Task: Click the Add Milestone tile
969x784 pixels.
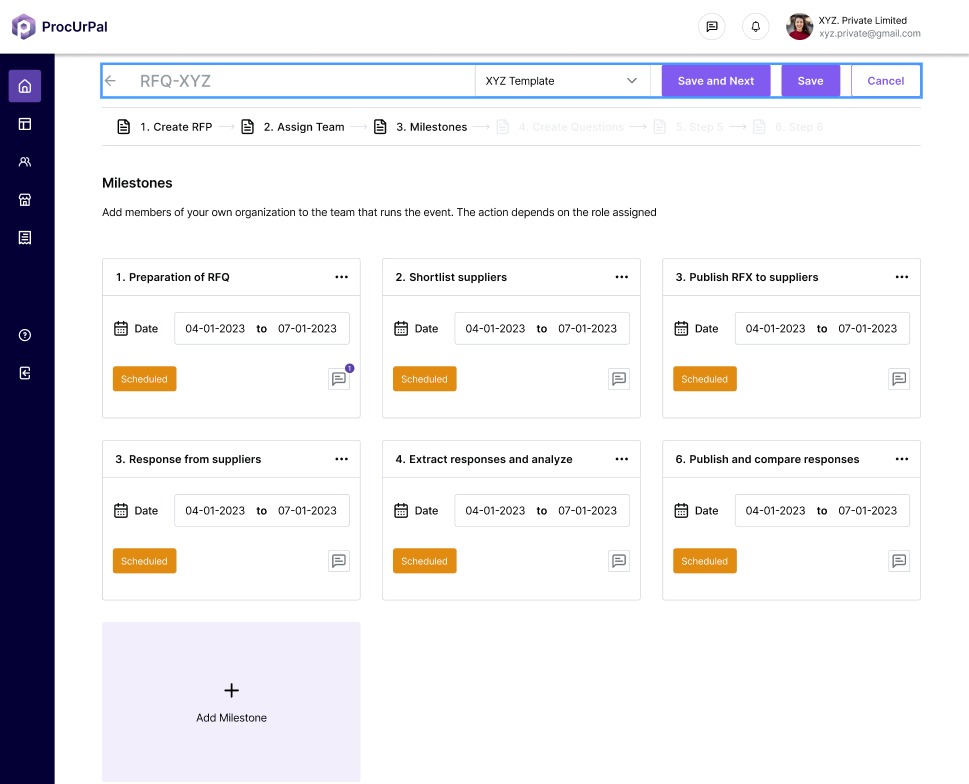Action: point(231,702)
